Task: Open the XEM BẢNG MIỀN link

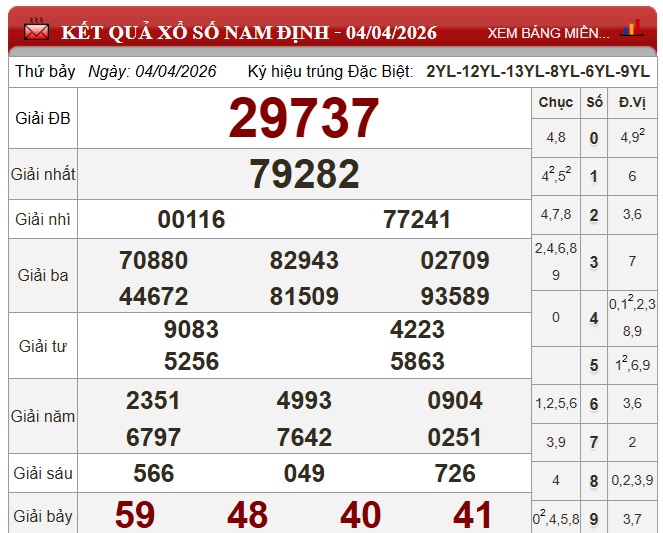Action: pos(548,33)
